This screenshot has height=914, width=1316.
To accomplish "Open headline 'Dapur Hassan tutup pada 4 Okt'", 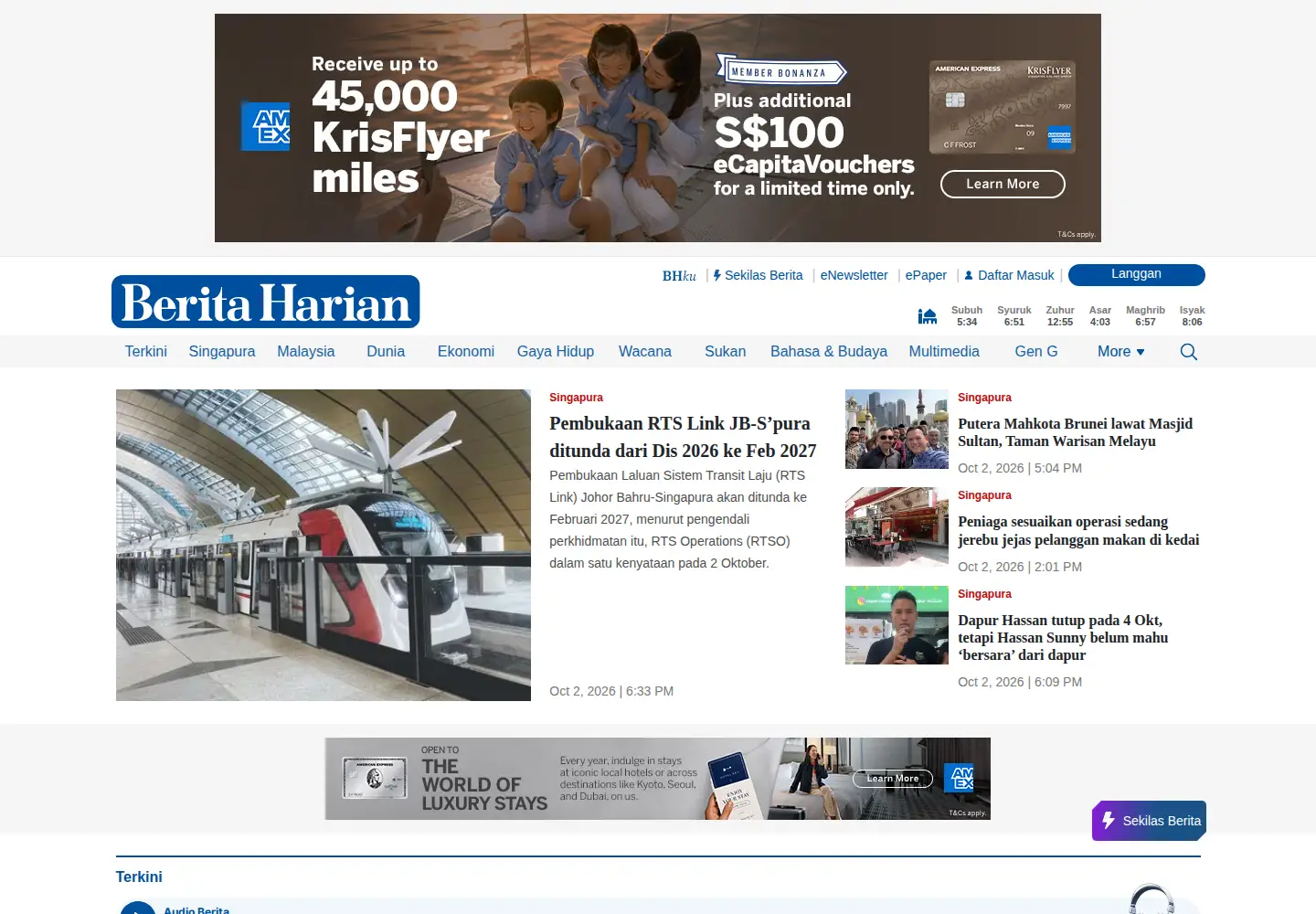I will (1063, 638).
